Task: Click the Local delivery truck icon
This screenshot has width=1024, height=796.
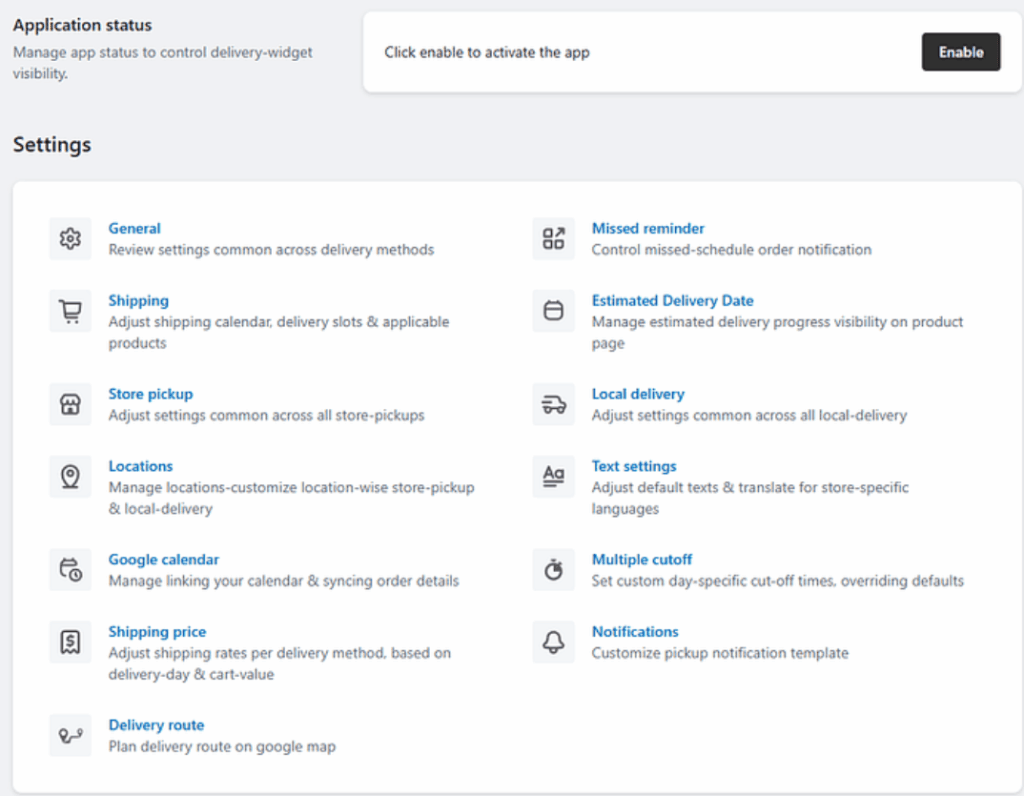Action: point(553,405)
